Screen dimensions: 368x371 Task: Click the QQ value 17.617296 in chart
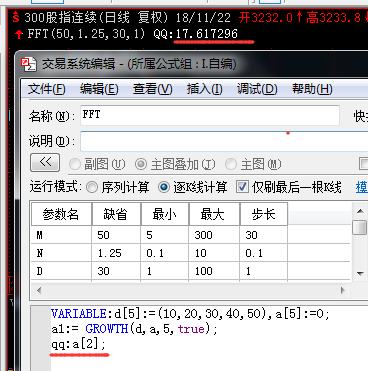click(207, 34)
